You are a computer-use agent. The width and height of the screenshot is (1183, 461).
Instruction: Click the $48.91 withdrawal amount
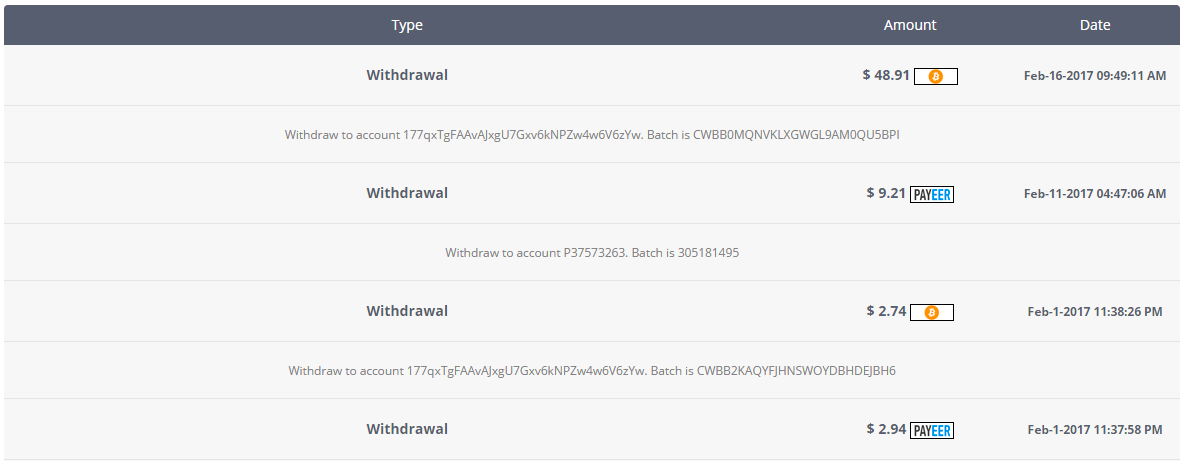886,75
